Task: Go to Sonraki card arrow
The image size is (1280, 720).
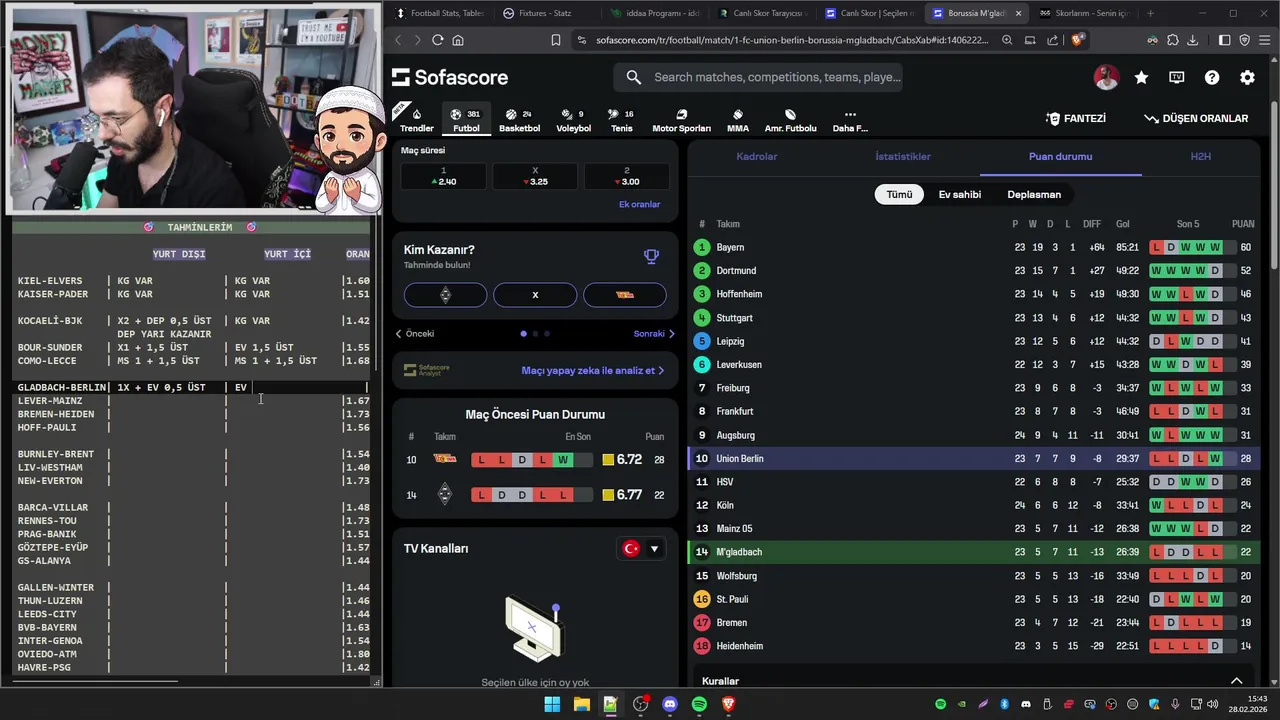Action: (654, 333)
